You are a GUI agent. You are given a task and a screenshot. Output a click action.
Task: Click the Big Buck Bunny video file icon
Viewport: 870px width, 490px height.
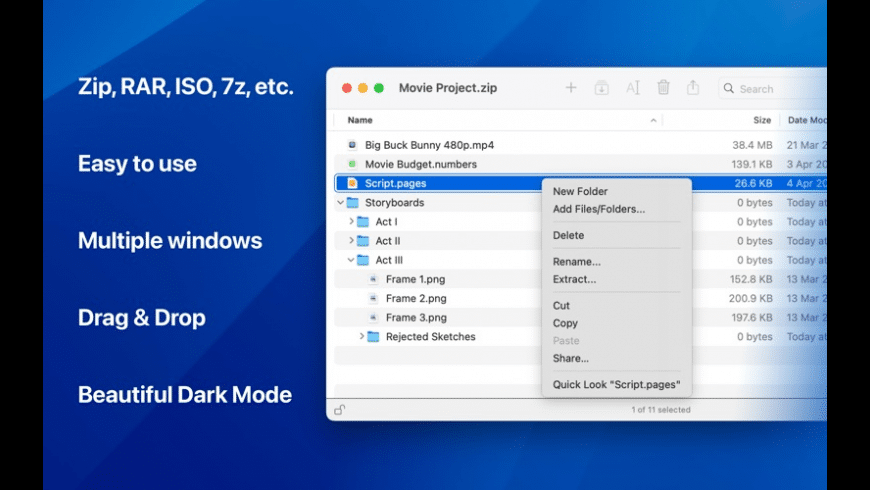(x=352, y=145)
